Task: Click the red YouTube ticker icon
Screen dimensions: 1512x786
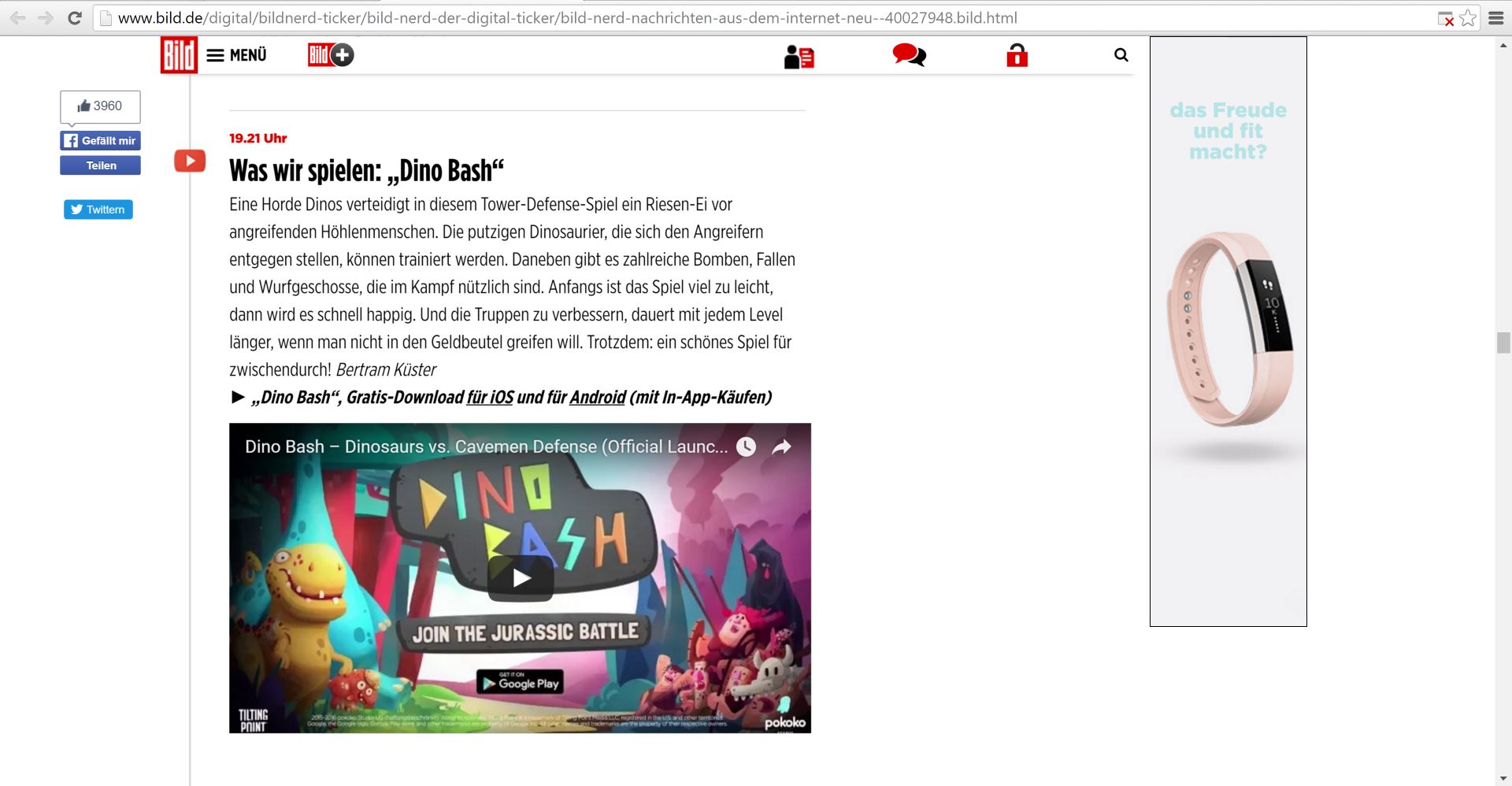Action: (x=190, y=161)
